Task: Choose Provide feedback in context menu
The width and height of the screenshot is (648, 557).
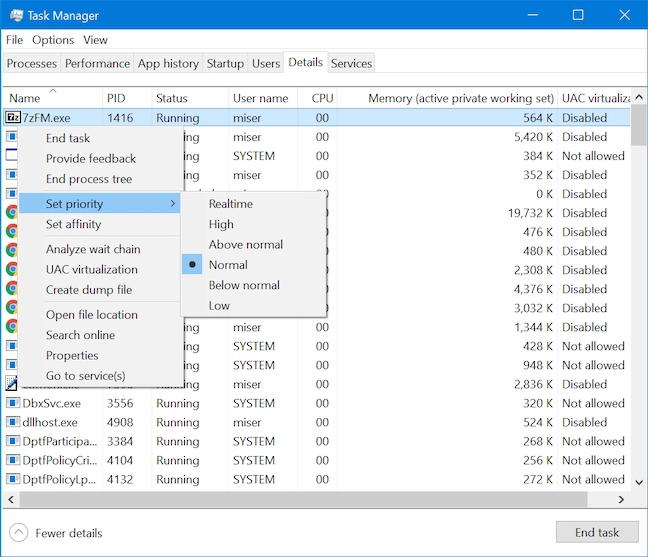Action: pos(91,158)
